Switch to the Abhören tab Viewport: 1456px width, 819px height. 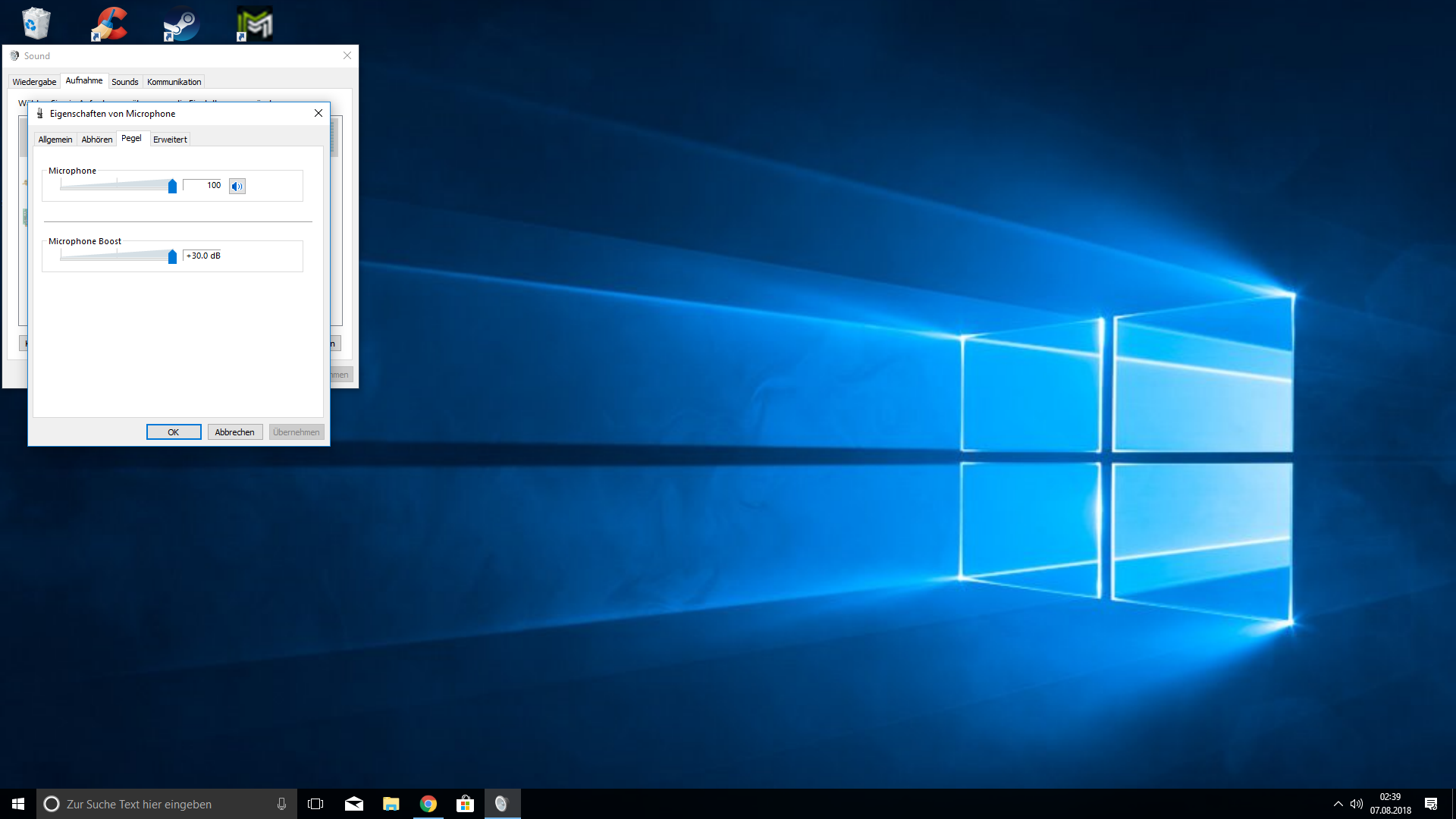click(97, 140)
